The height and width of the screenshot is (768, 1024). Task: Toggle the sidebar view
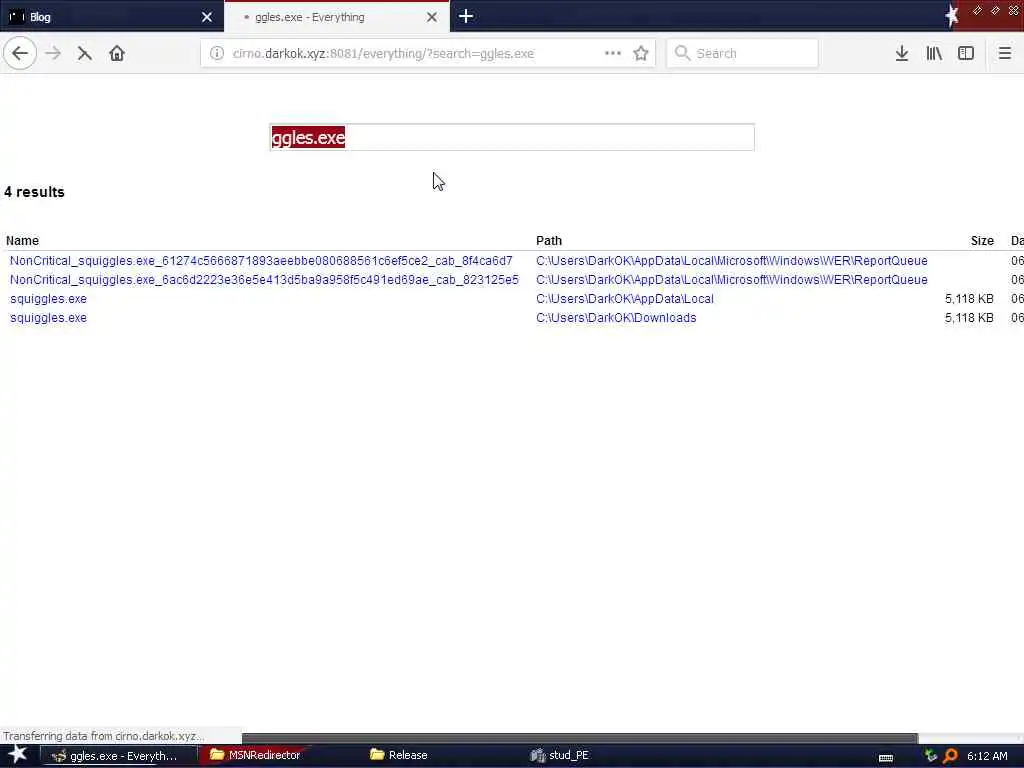(966, 54)
